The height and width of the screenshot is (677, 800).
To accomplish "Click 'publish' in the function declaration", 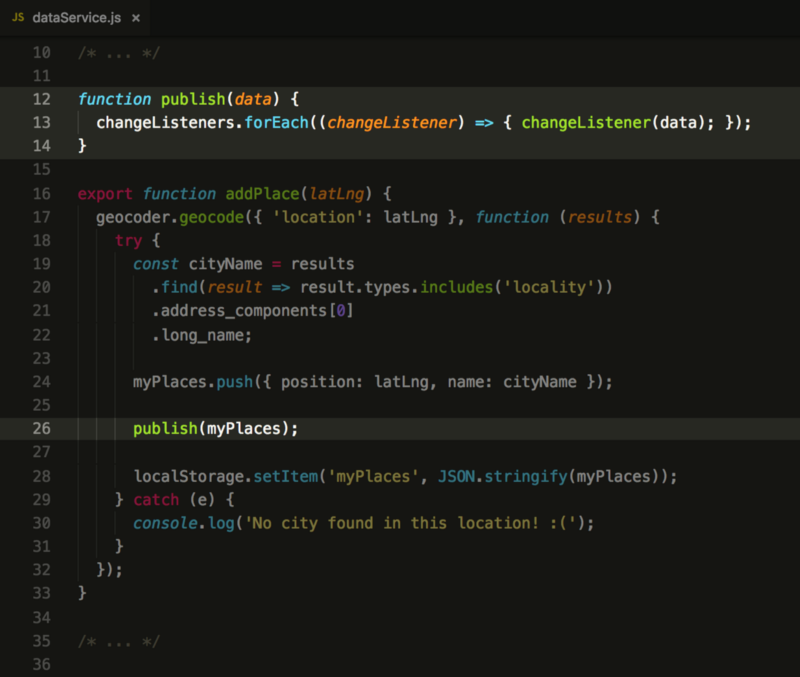I will click(x=193, y=99).
